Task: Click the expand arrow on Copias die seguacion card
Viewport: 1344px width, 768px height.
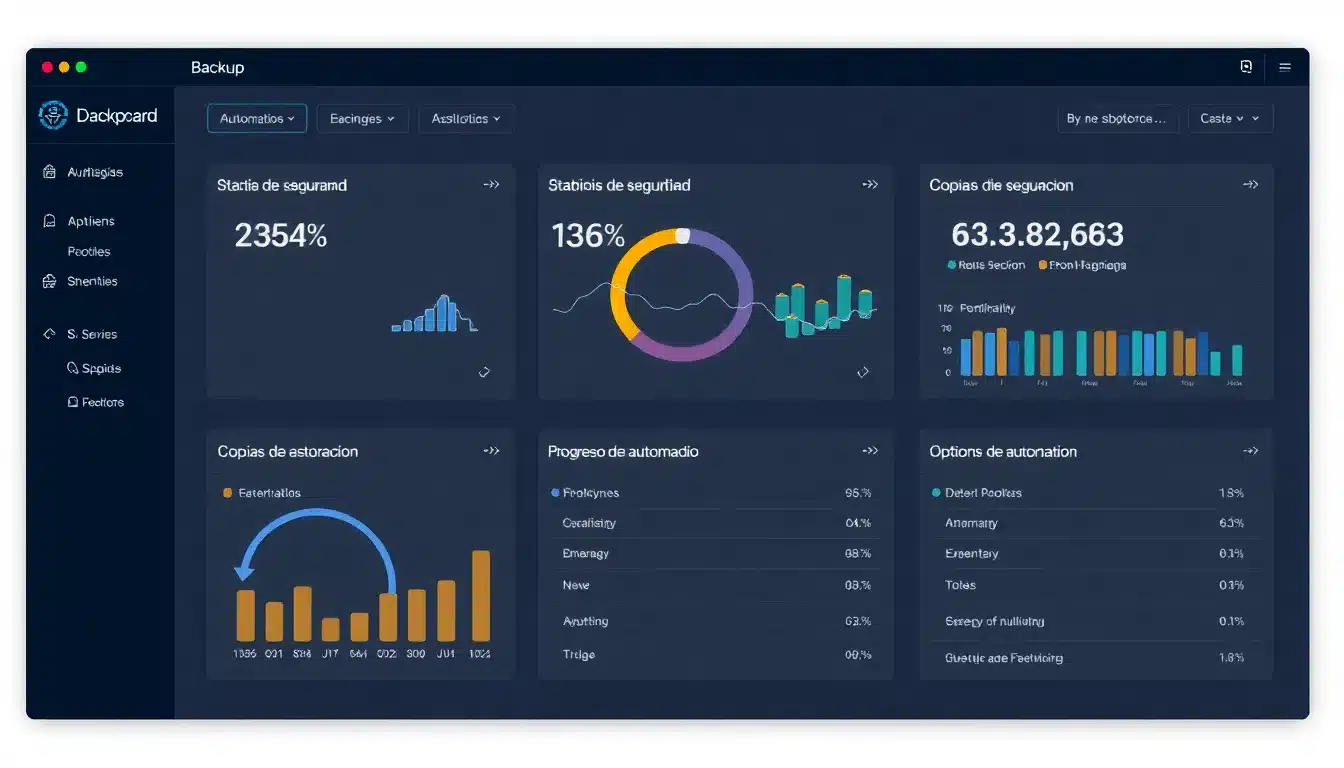Action: tap(1250, 184)
